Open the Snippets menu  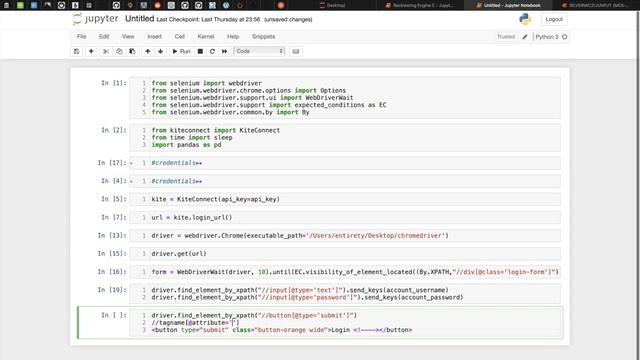(263, 37)
